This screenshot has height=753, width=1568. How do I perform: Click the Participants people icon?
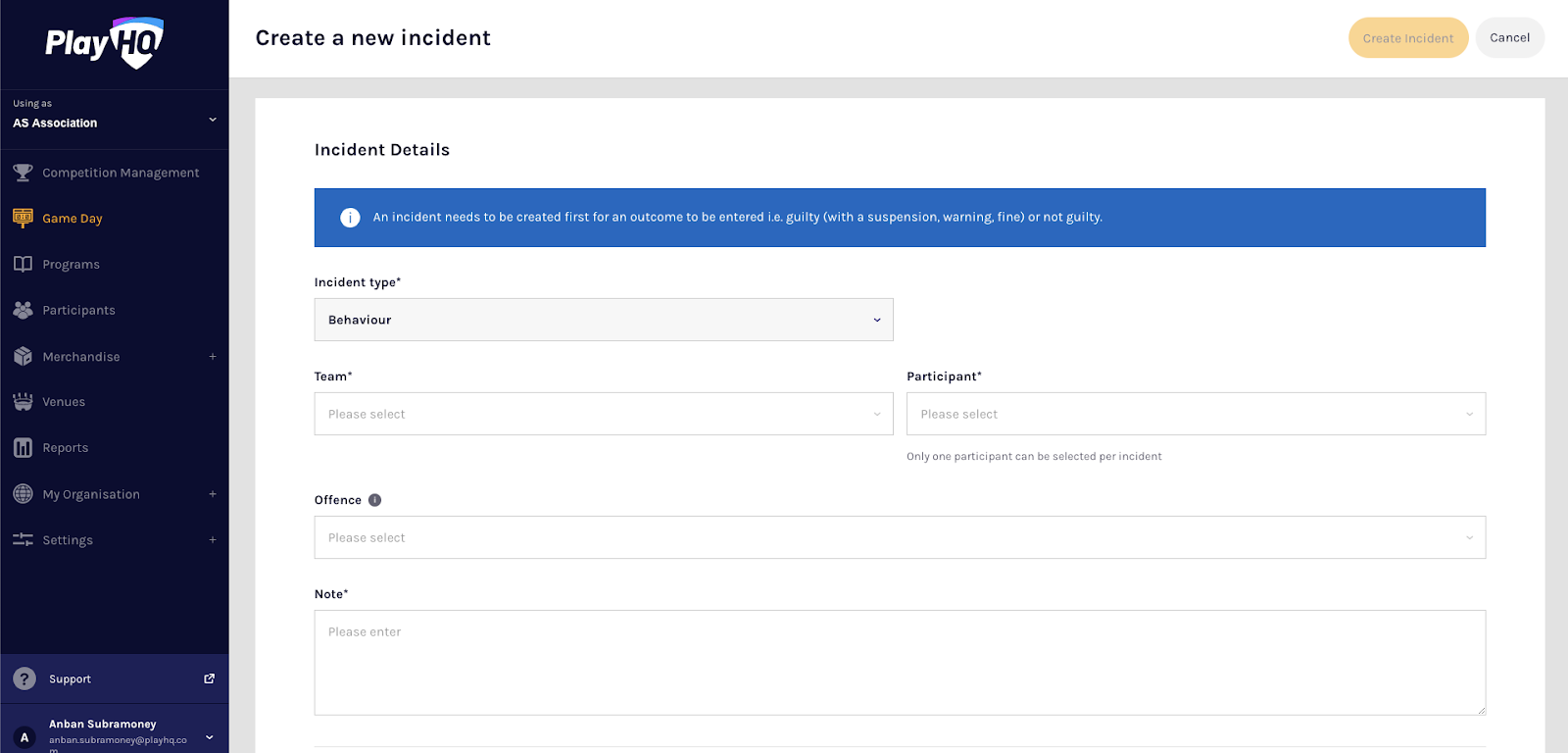coord(23,310)
